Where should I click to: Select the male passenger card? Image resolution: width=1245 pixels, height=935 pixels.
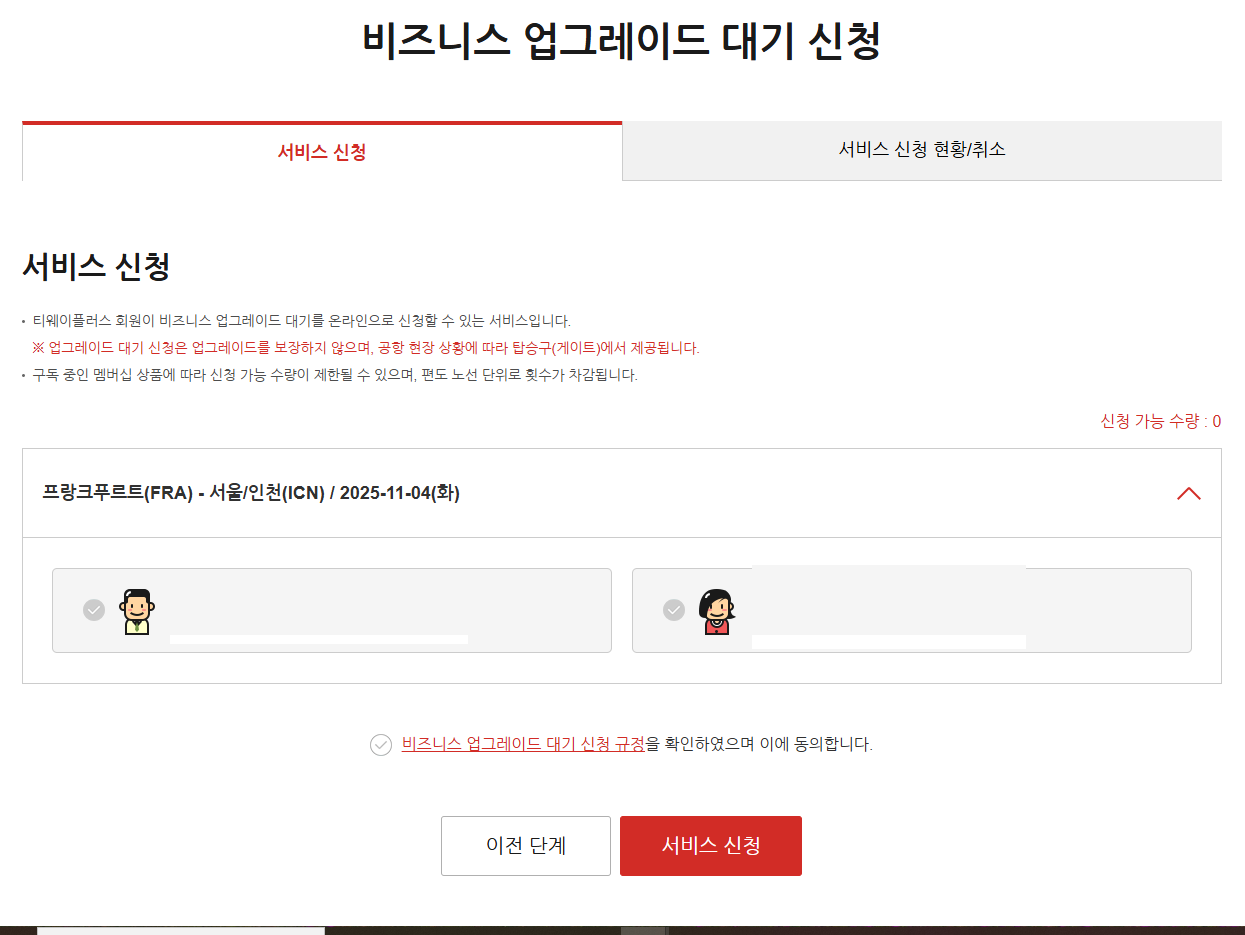(332, 611)
